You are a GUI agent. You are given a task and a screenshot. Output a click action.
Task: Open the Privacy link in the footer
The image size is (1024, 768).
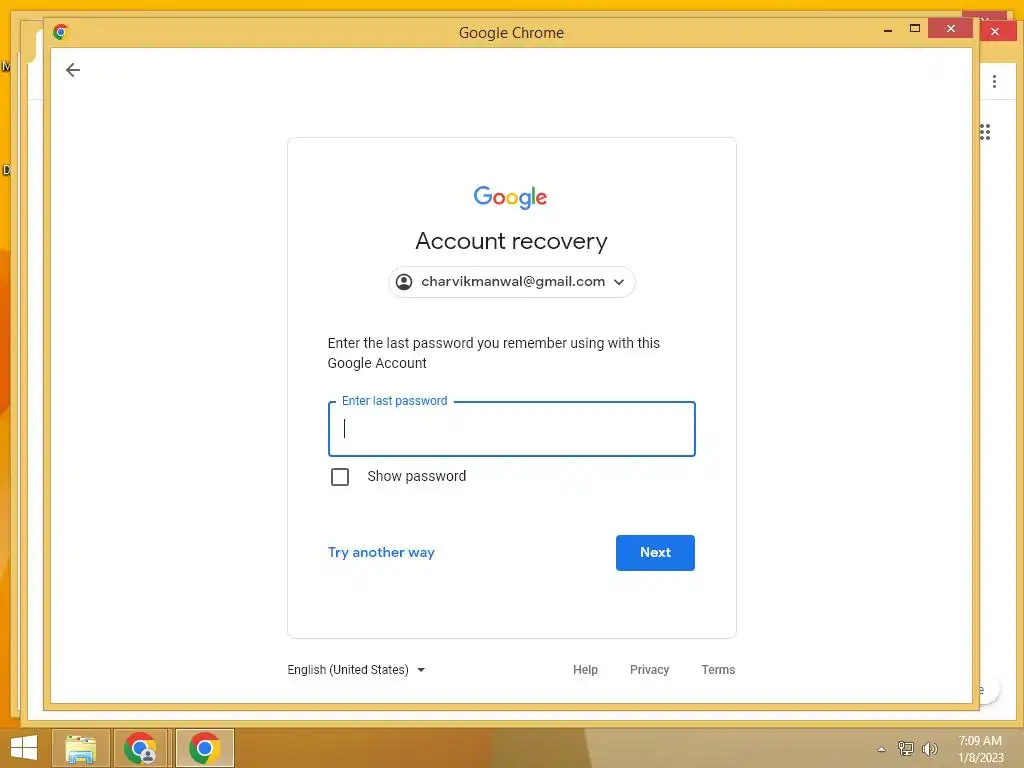tap(649, 669)
